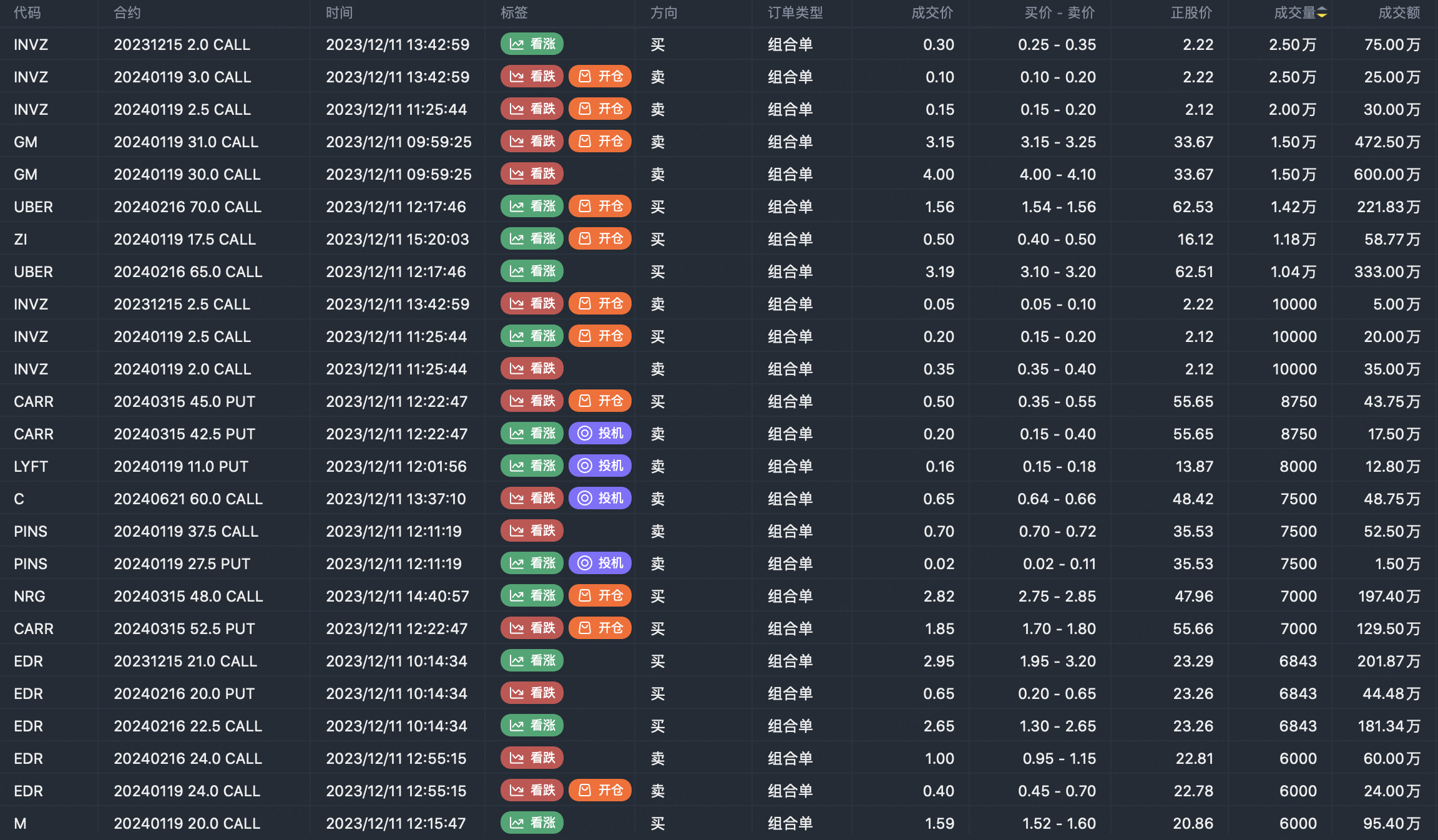The width and height of the screenshot is (1438, 840).
Task: Click the 标签 tags column header
Action: [x=514, y=12]
